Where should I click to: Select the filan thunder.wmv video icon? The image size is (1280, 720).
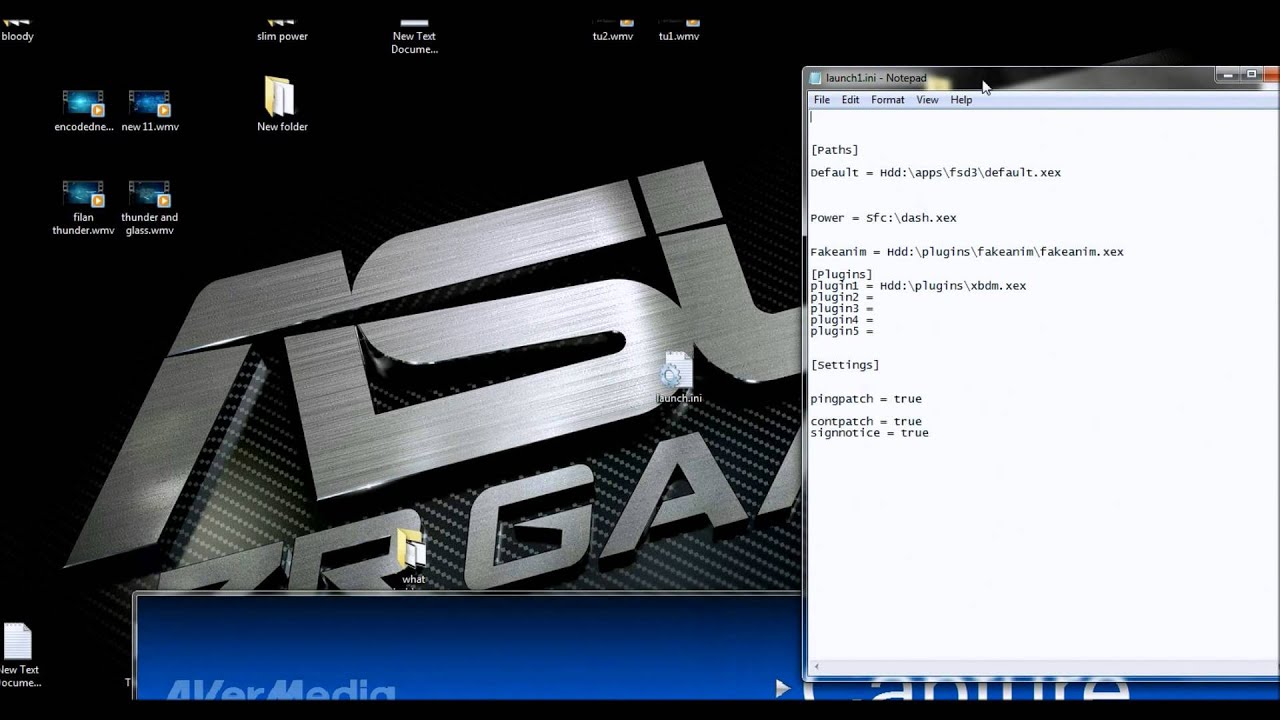(x=83, y=208)
